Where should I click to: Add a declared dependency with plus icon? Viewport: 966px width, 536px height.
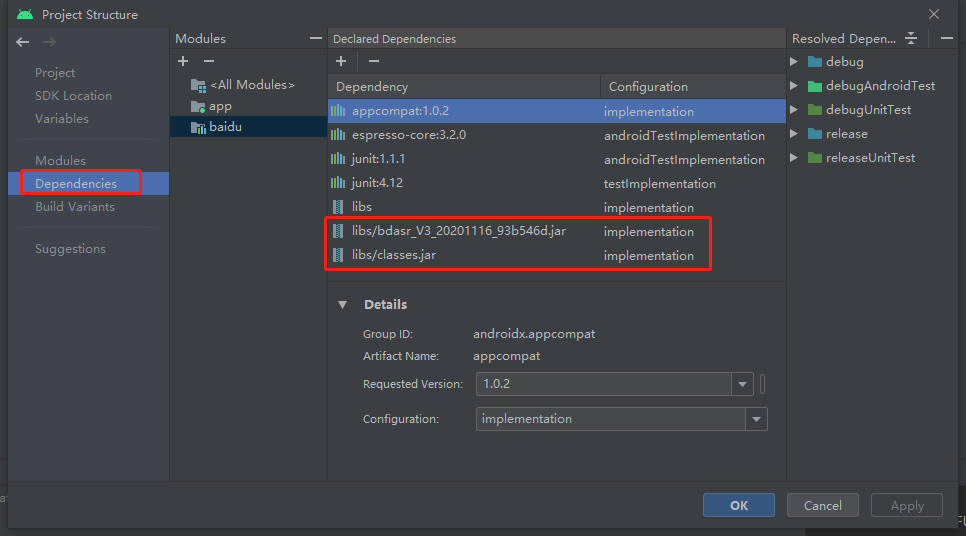pos(341,61)
